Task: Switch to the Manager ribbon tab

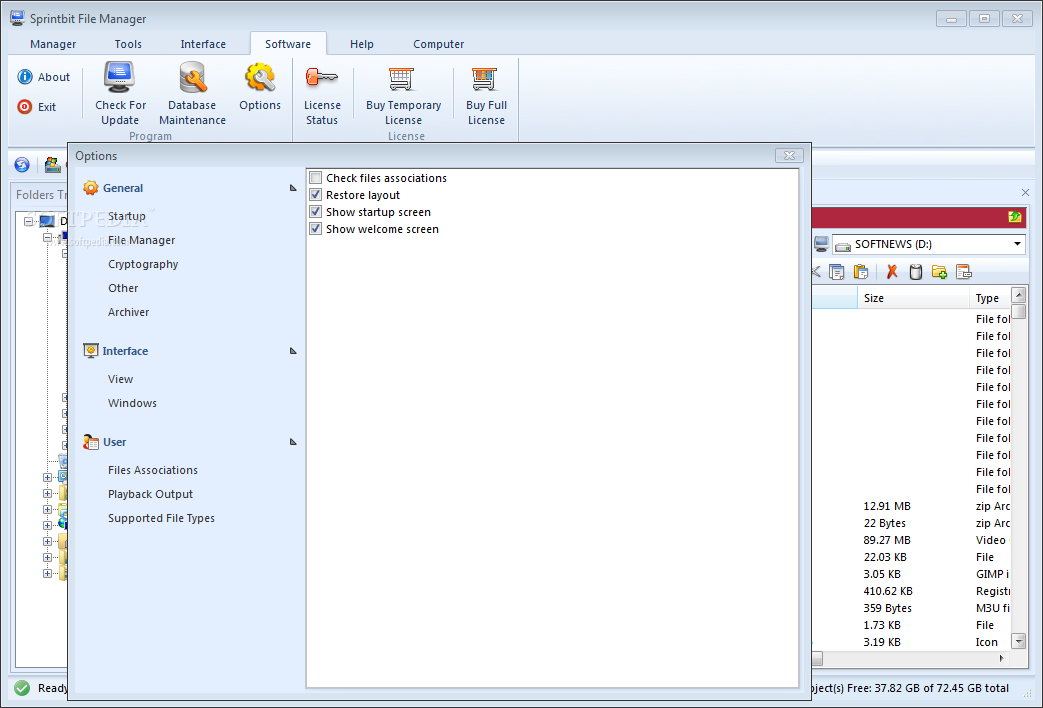Action: [53, 44]
